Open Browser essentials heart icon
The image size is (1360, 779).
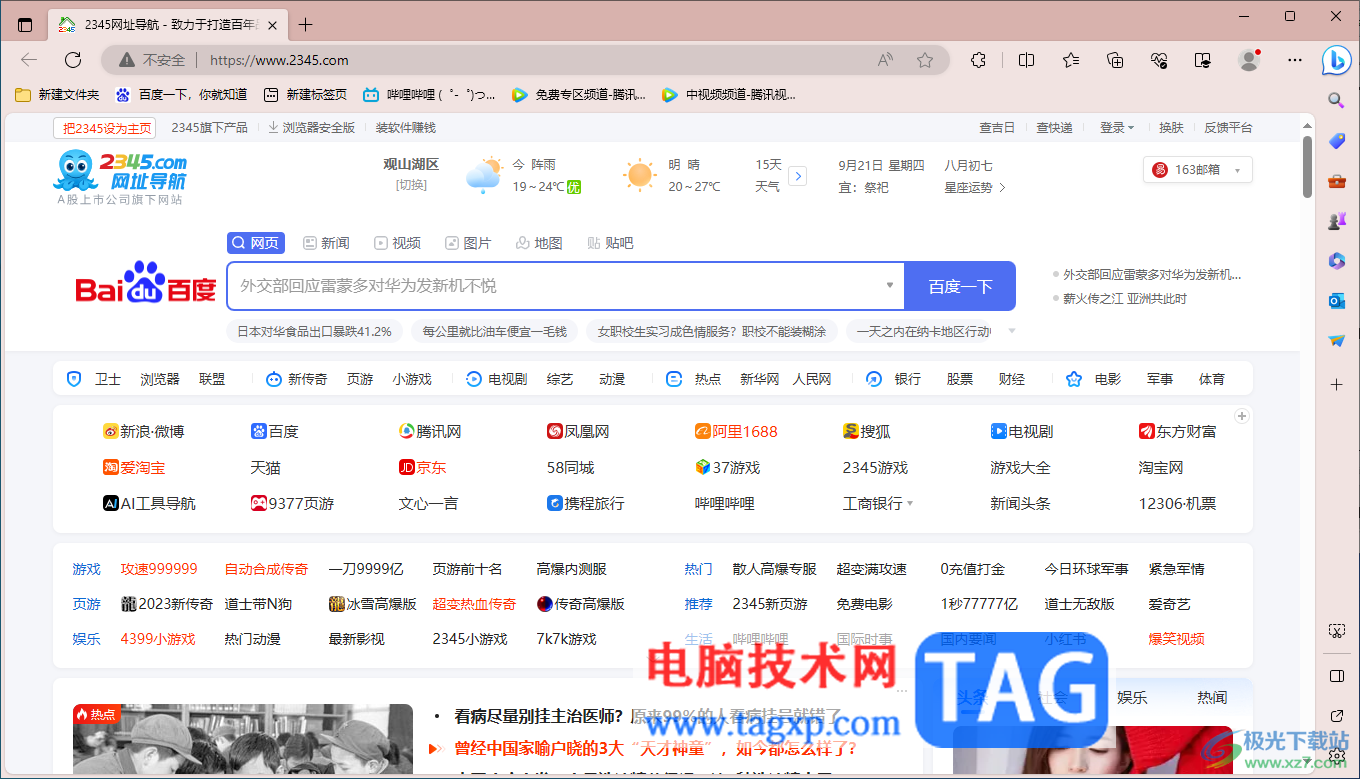tap(1160, 60)
